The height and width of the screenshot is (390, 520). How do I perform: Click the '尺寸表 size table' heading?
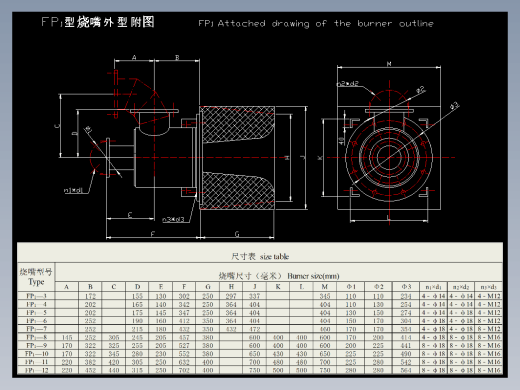(260, 257)
